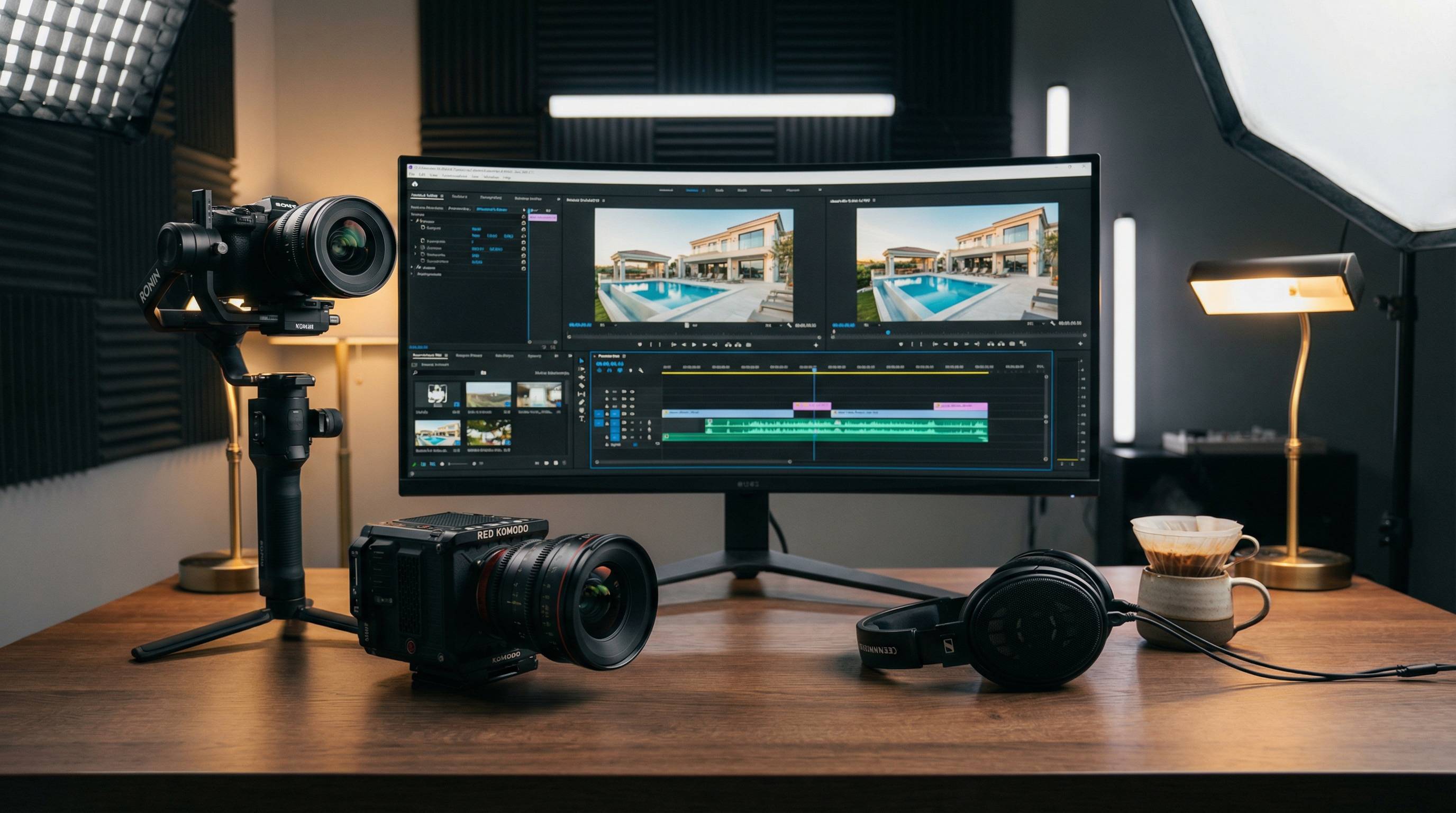Click the Add Marker icon in the timeline header
This screenshot has width=1456, height=813.
tap(631, 371)
